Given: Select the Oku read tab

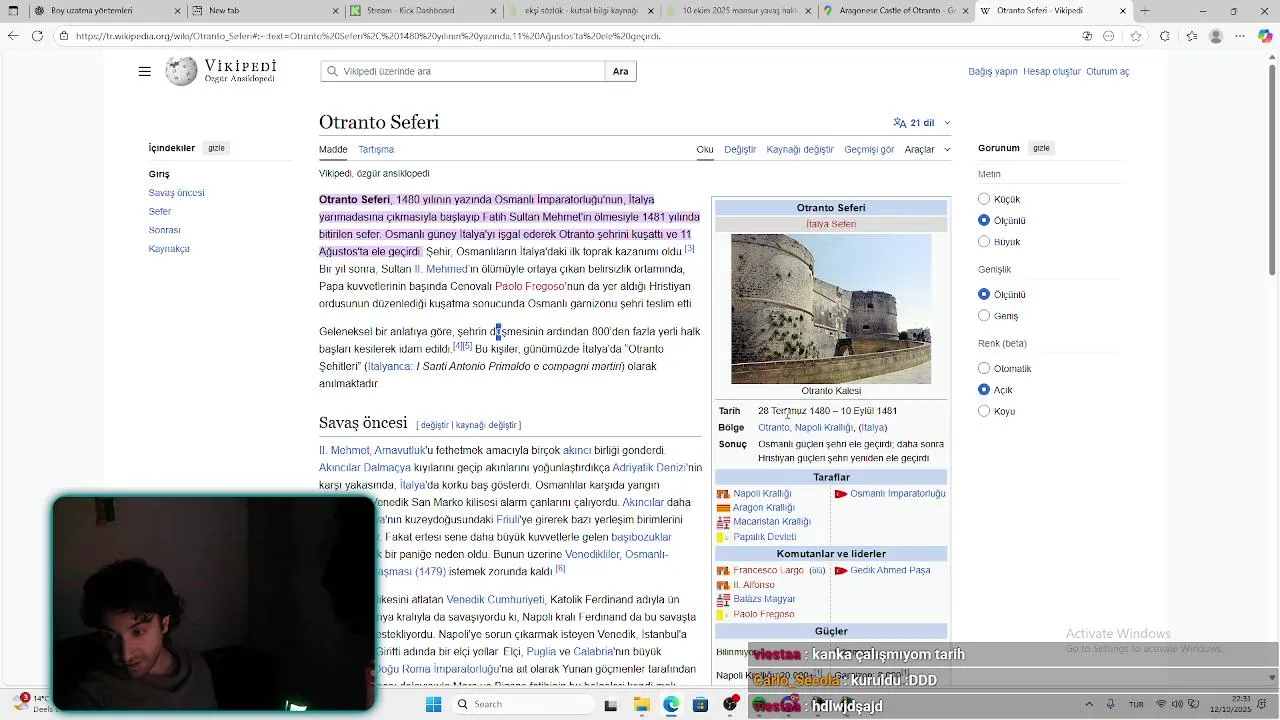Looking at the screenshot, I should pyautogui.click(x=705, y=149).
